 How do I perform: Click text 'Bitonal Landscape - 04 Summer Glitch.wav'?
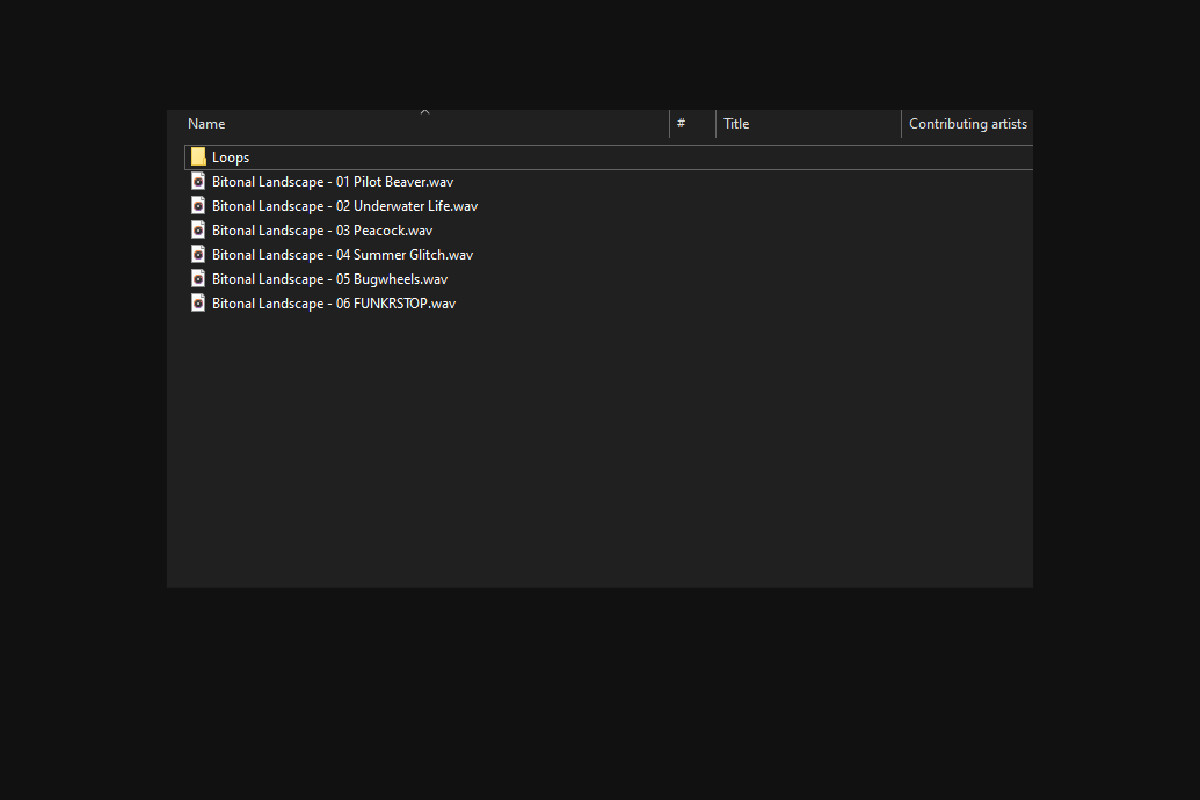342,255
